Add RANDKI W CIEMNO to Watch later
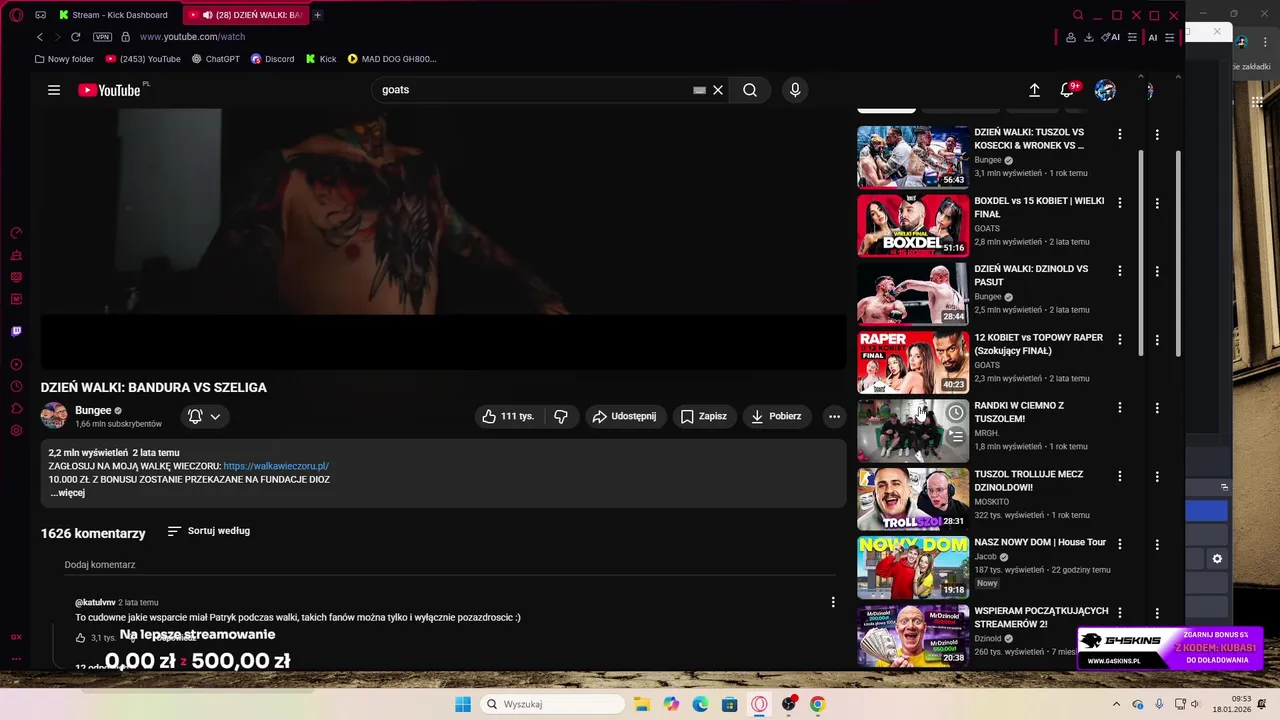The width and height of the screenshot is (1280, 720). click(956, 413)
